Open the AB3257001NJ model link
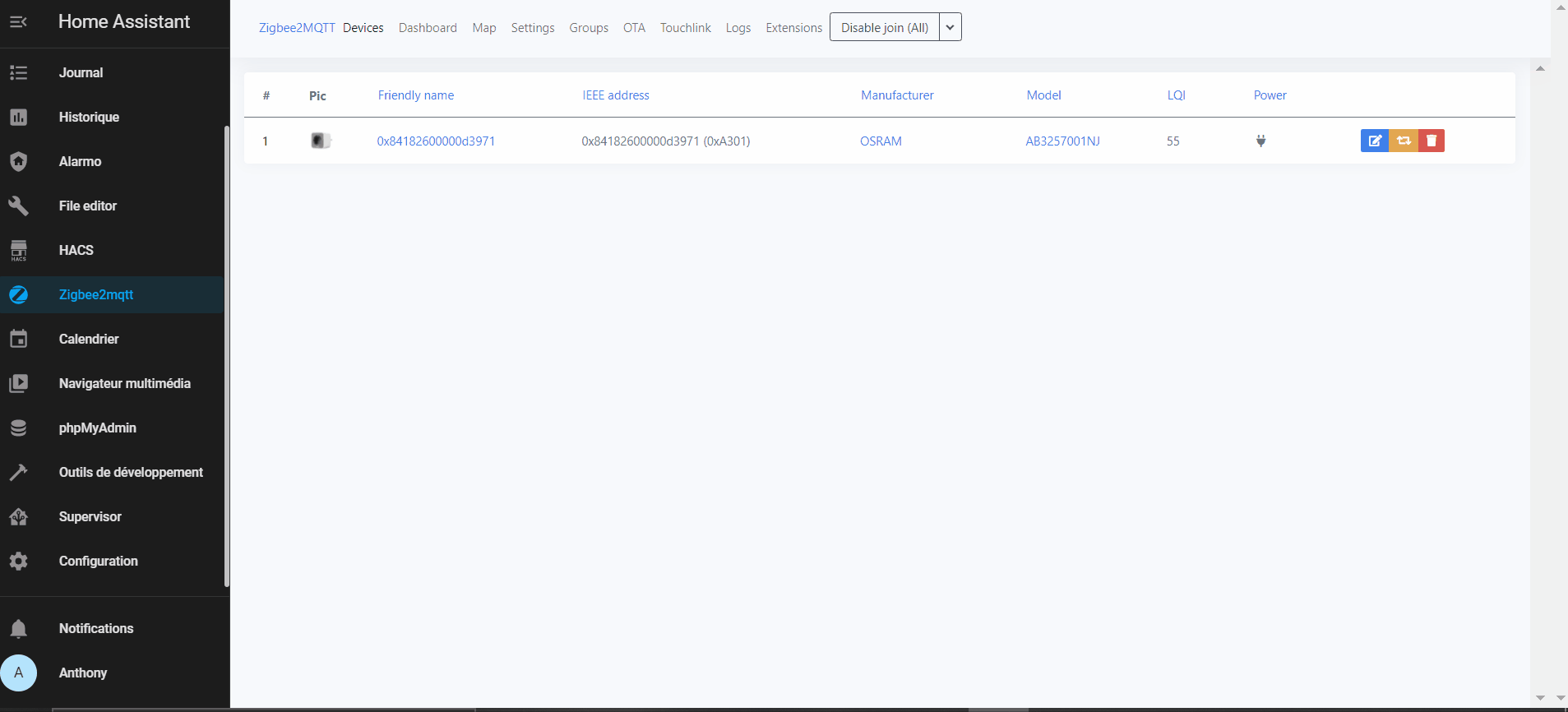 [x=1062, y=141]
